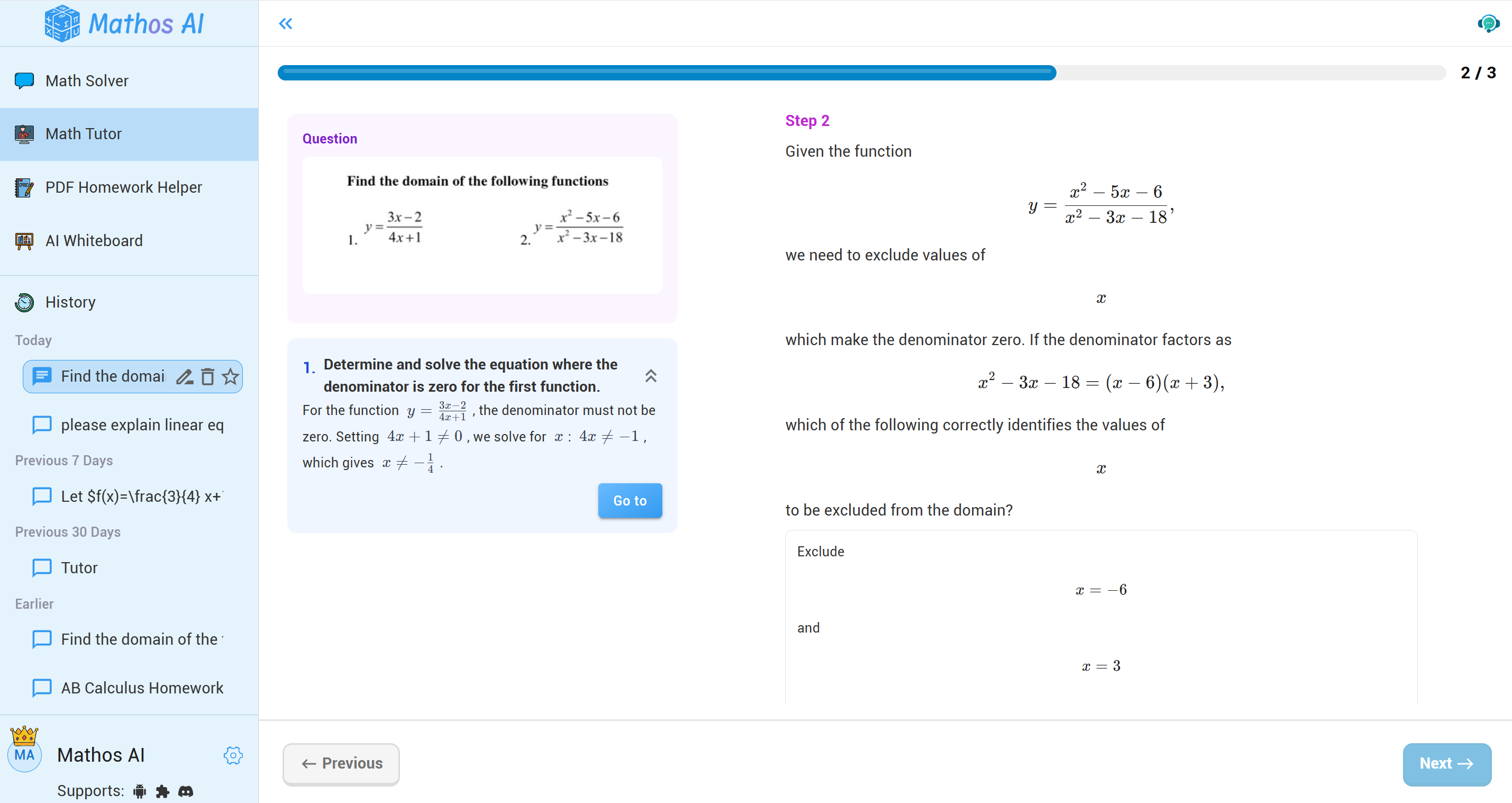Screen dimensions: 1512x803
Task: Collapse step 1 with the double-chevron arrow
Action: [x=650, y=376]
